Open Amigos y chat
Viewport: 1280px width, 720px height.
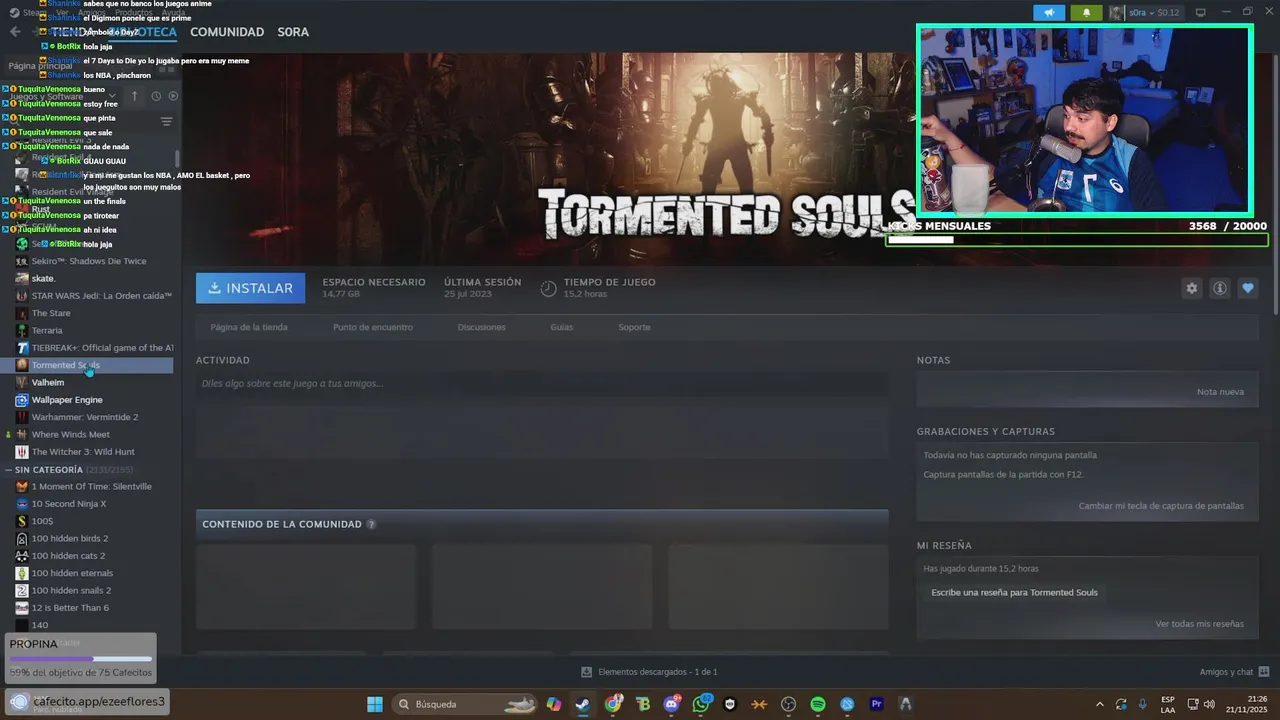pyautogui.click(x=1234, y=672)
